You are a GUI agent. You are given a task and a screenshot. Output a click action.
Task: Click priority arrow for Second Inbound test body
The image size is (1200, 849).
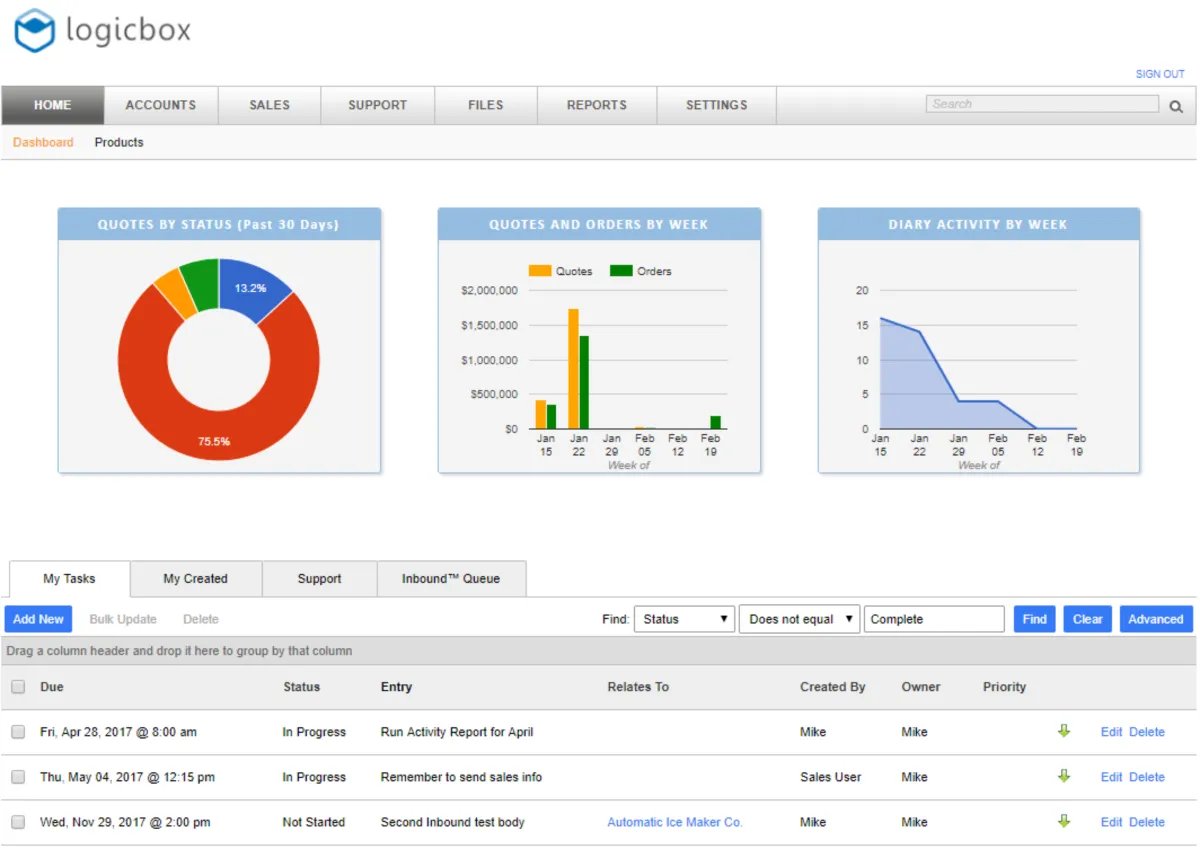coord(1064,821)
